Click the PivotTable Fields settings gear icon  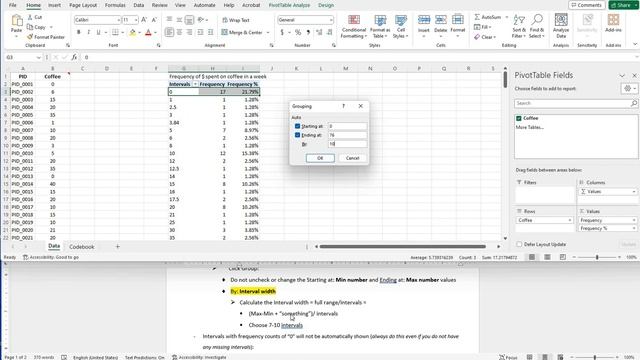(628, 89)
